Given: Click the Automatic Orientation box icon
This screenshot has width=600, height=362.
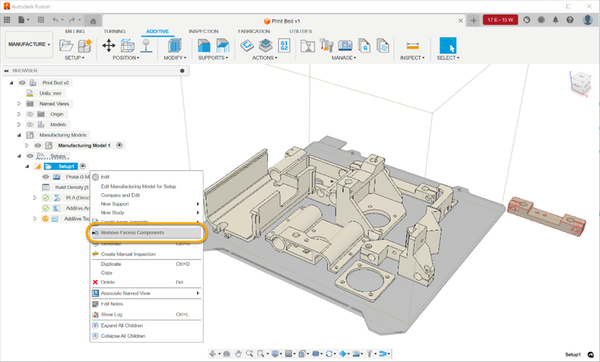Looking at the screenshot, I should [128, 46].
